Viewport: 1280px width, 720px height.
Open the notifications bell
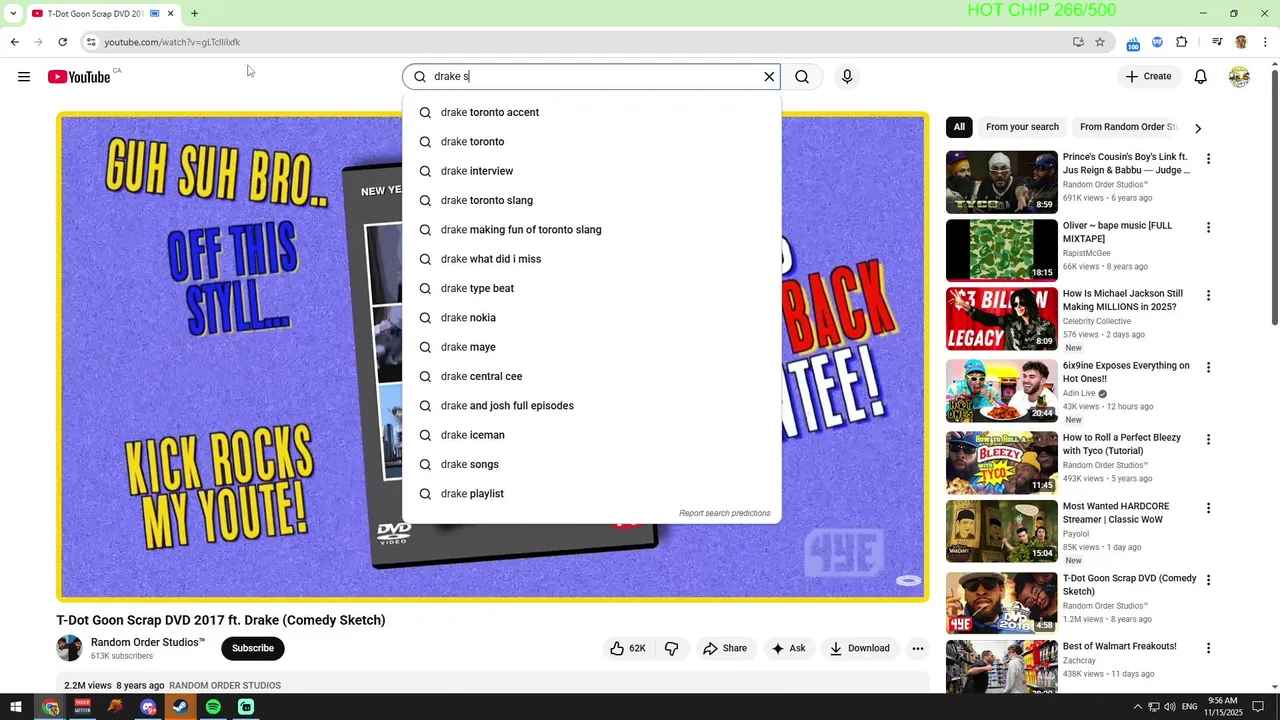(1201, 77)
